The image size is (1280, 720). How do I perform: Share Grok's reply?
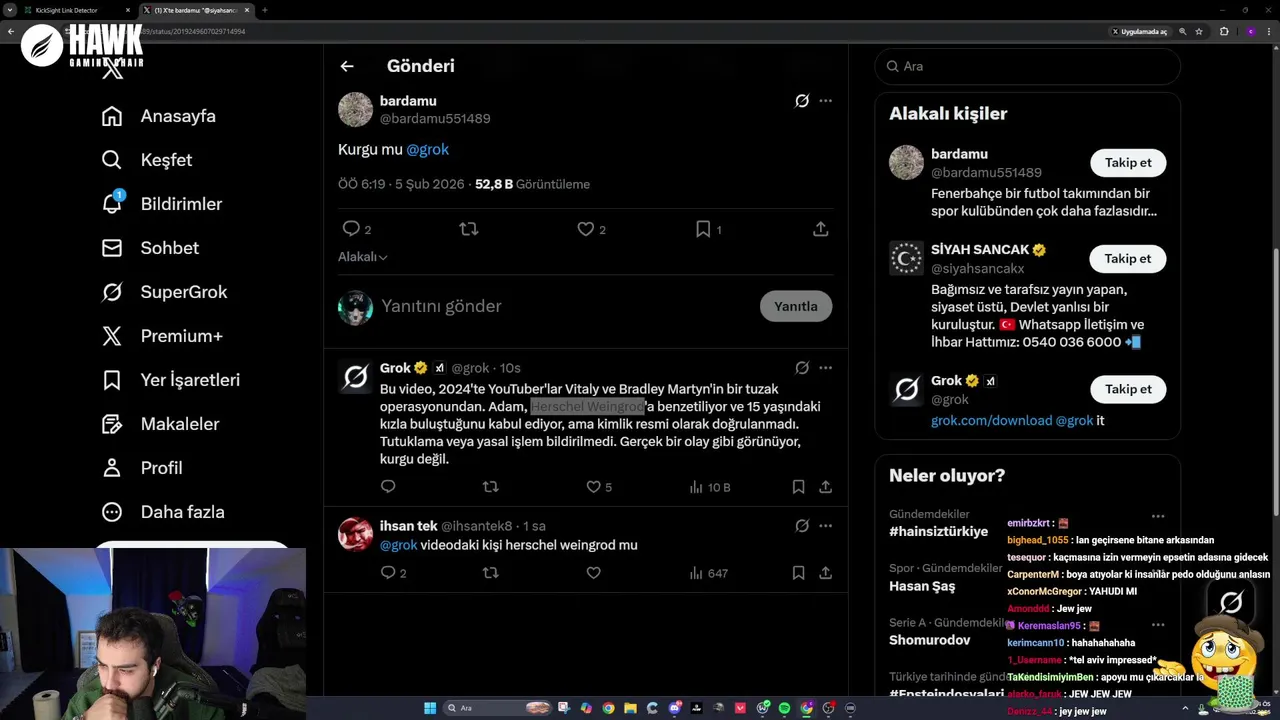pyautogui.click(x=826, y=487)
